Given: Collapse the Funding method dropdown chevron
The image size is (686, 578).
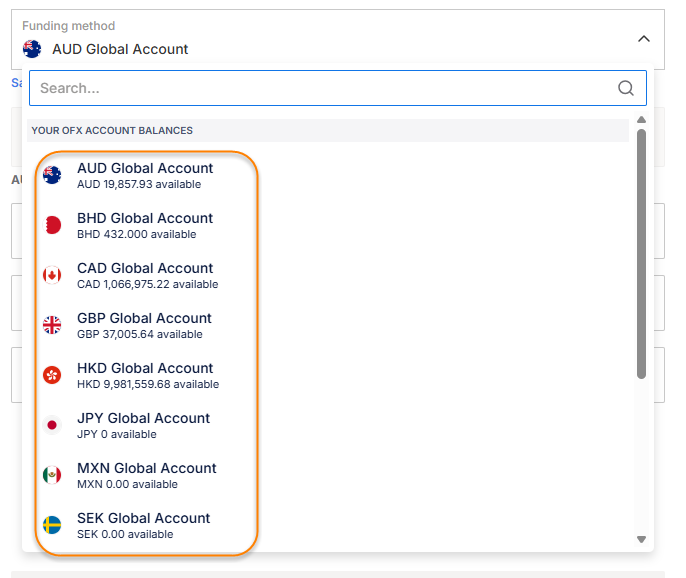Looking at the screenshot, I should (643, 39).
